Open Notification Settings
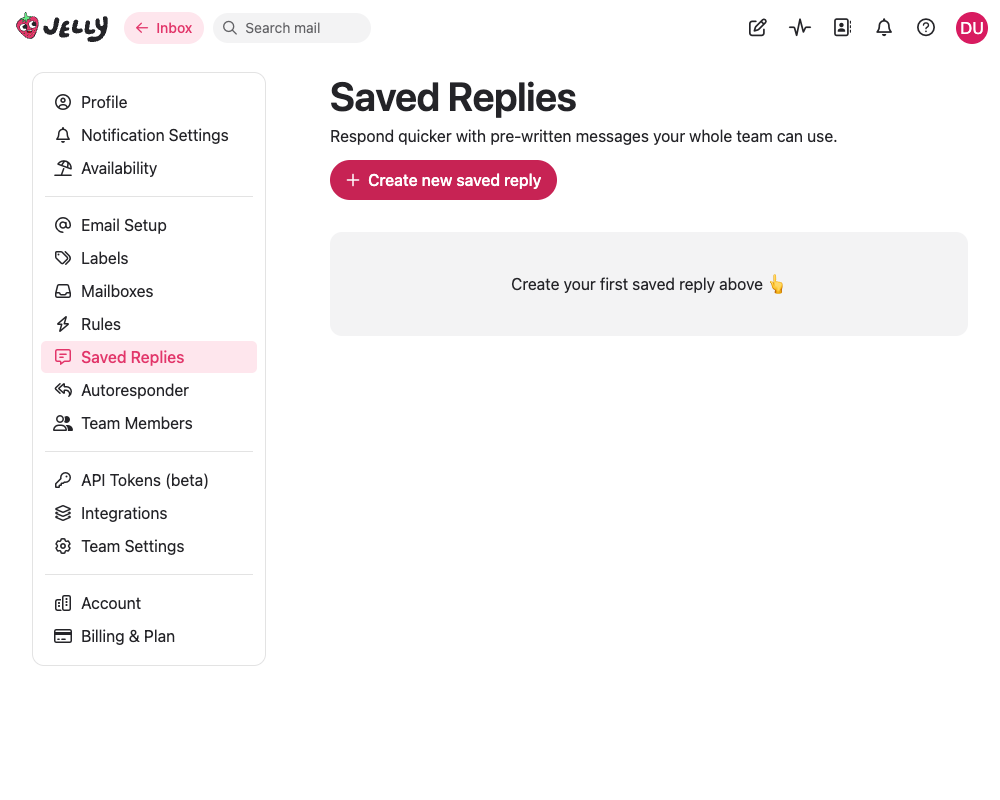 click(x=155, y=135)
